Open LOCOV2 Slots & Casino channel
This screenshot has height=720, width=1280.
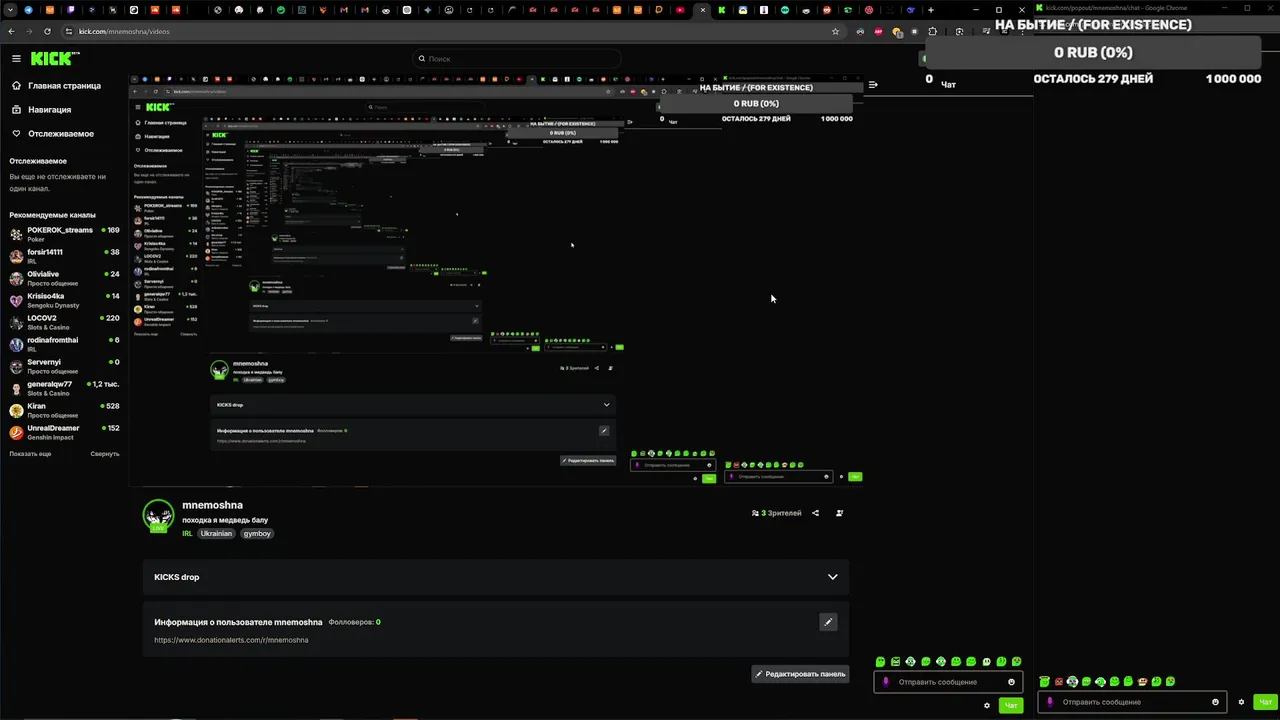coord(64,322)
